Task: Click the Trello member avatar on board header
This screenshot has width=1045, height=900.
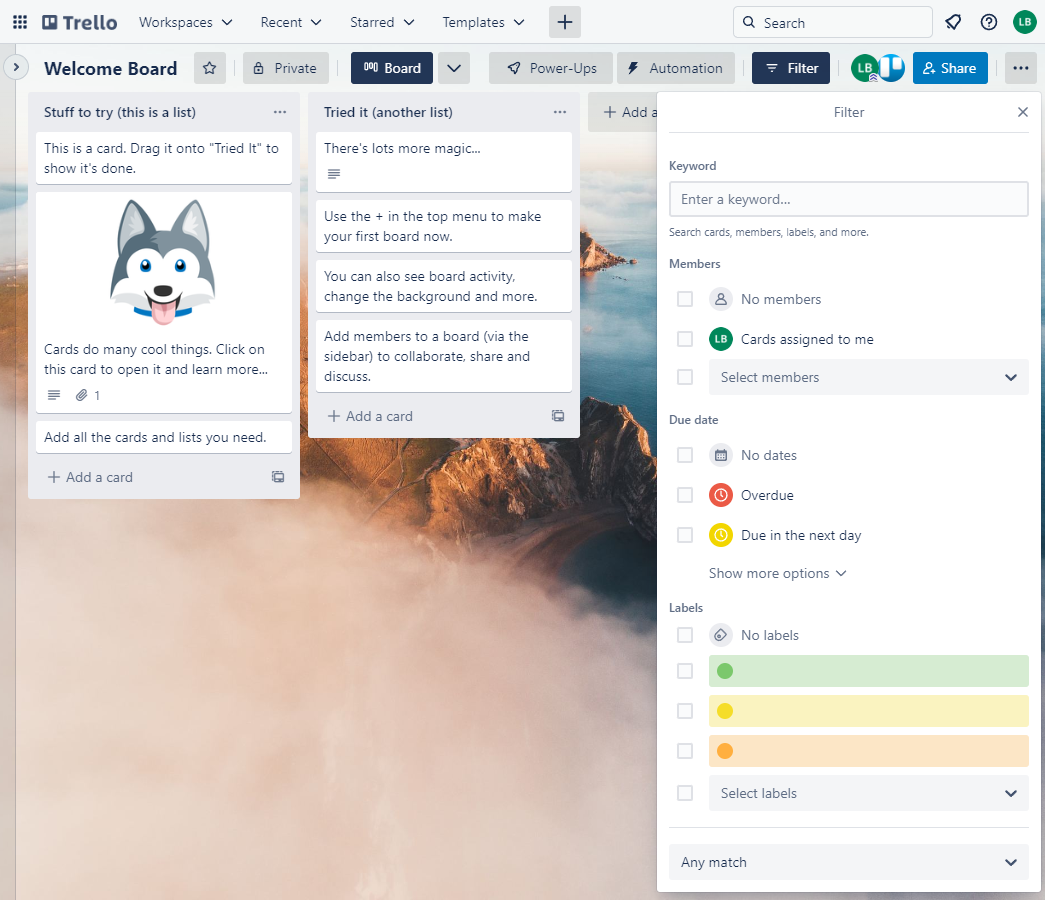Action: (x=891, y=68)
